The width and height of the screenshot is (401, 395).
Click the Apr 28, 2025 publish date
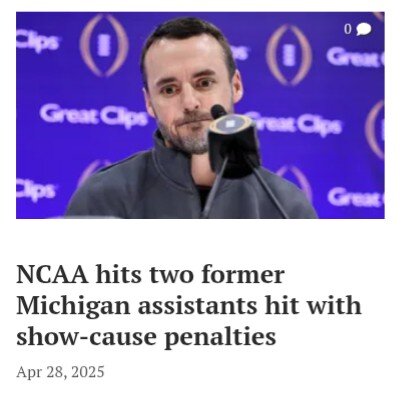pos(60,372)
